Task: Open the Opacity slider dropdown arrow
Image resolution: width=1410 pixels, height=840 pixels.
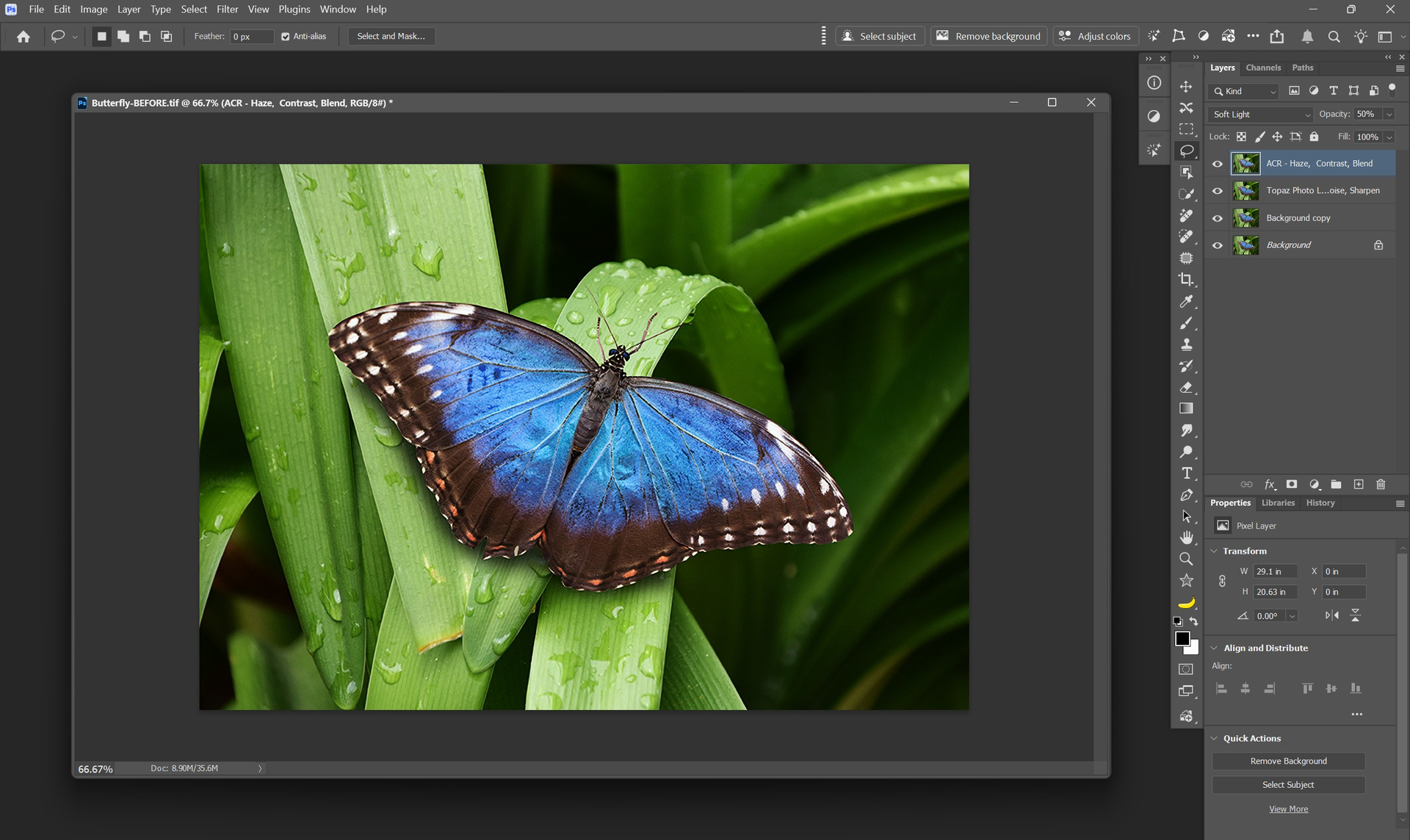Action: pyautogui.click(x=1389, y=115)
